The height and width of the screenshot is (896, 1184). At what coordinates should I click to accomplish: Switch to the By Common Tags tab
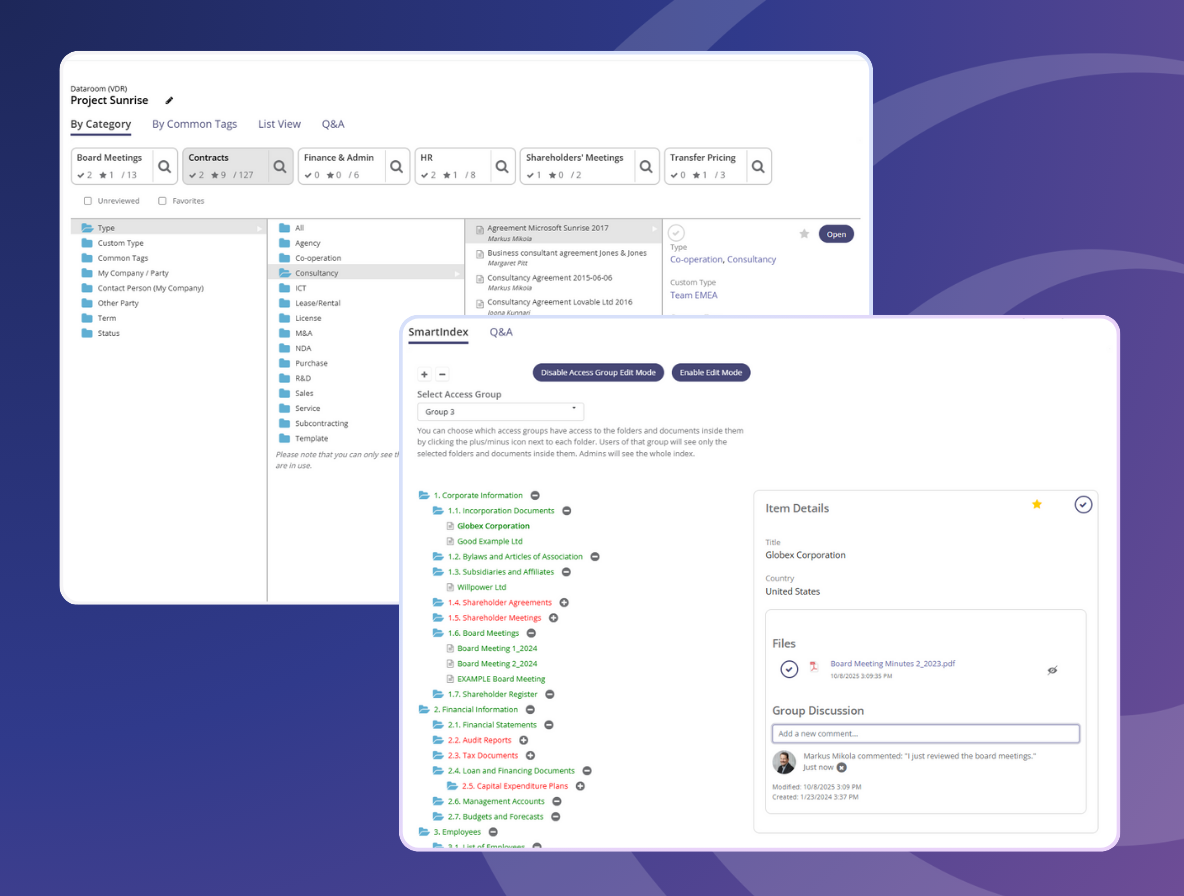(x=194, y=124)
